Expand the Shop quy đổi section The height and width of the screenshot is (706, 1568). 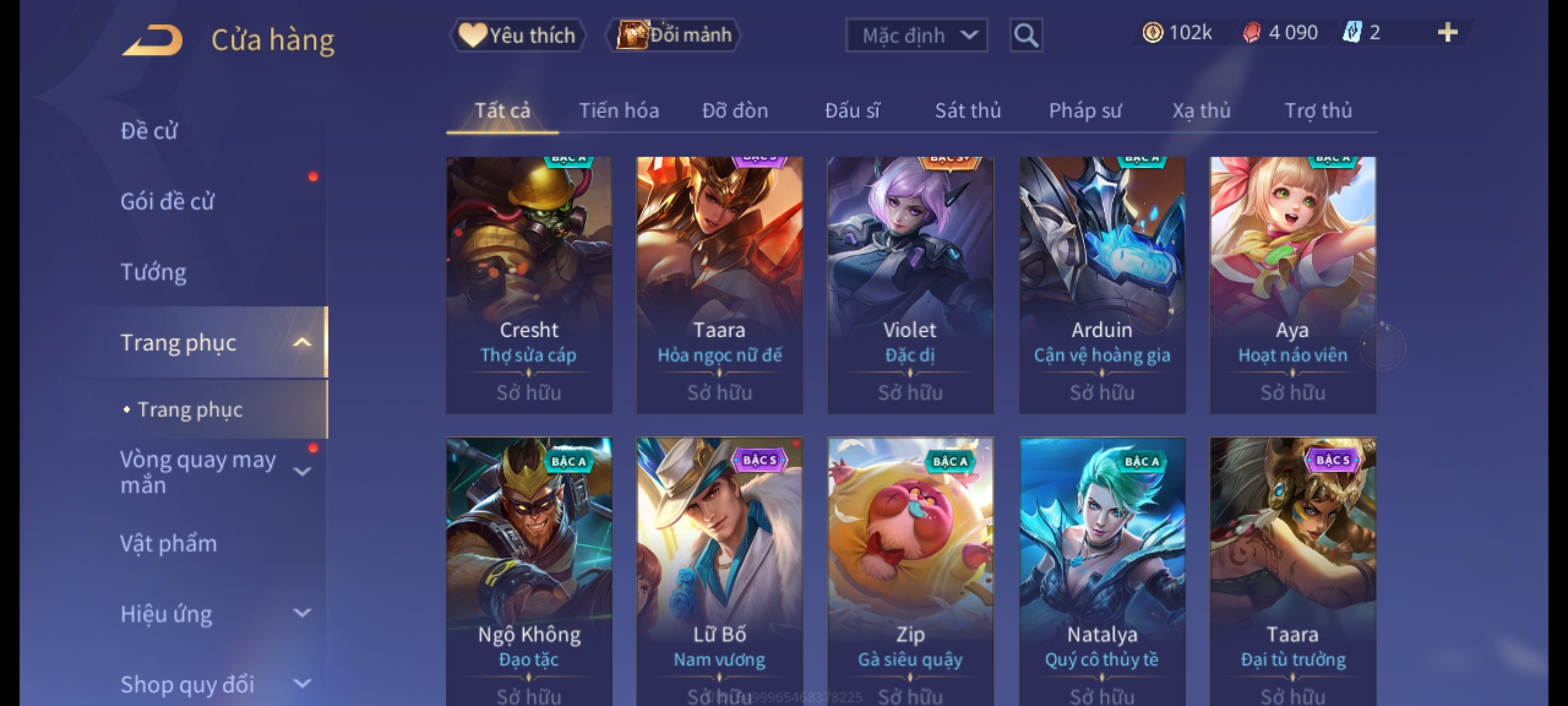pyautogui.click(x=302, y=684)
